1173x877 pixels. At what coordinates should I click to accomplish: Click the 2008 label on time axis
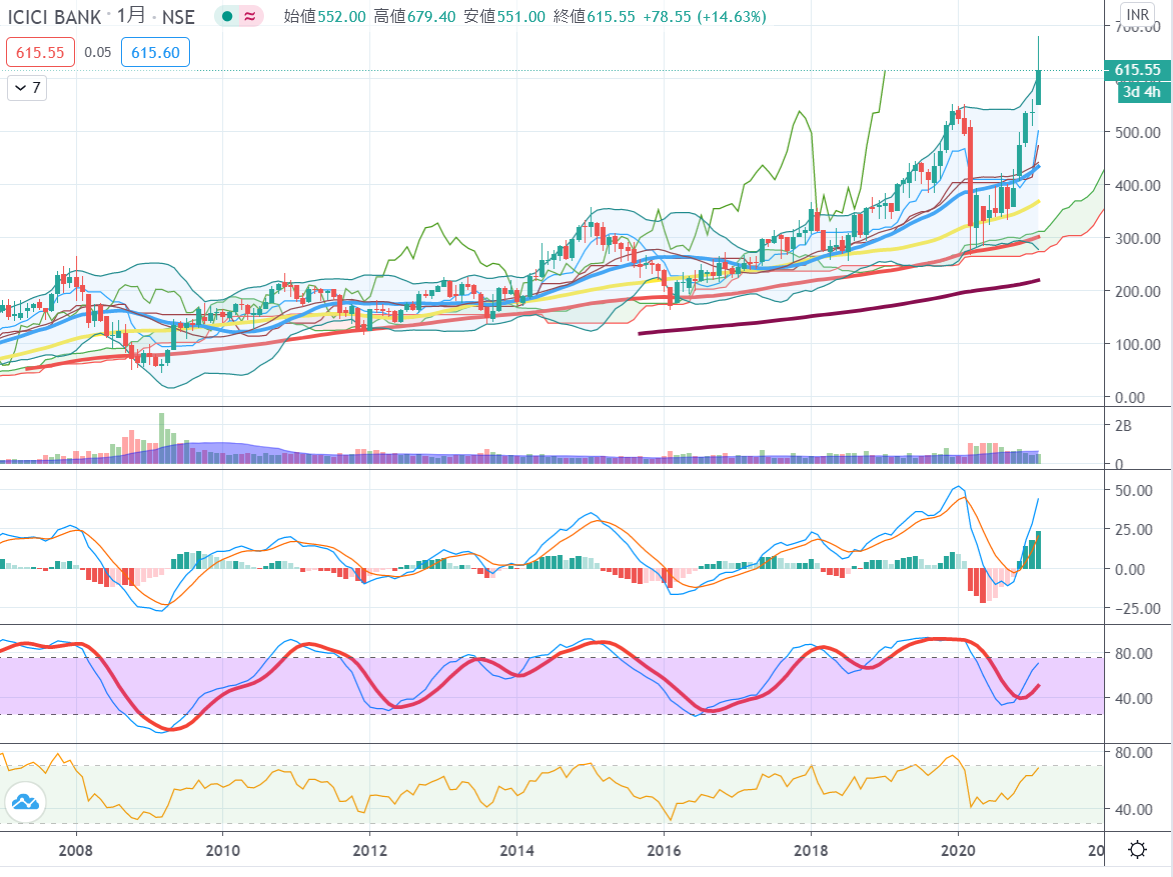coord(76,850)
